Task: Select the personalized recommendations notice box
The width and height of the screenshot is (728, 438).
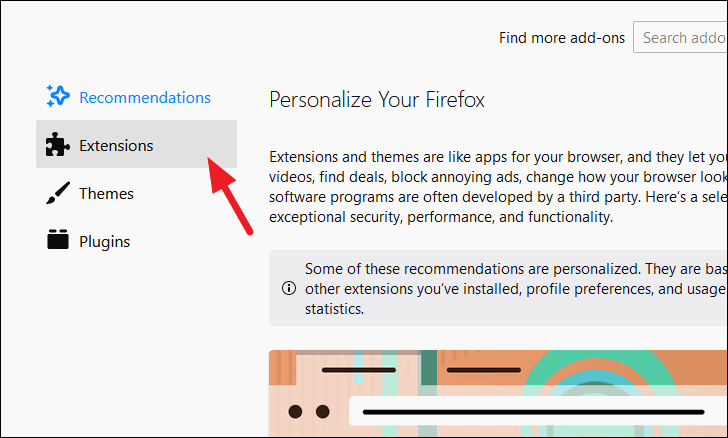Action: pyautogui.click(x=498, y=288)
